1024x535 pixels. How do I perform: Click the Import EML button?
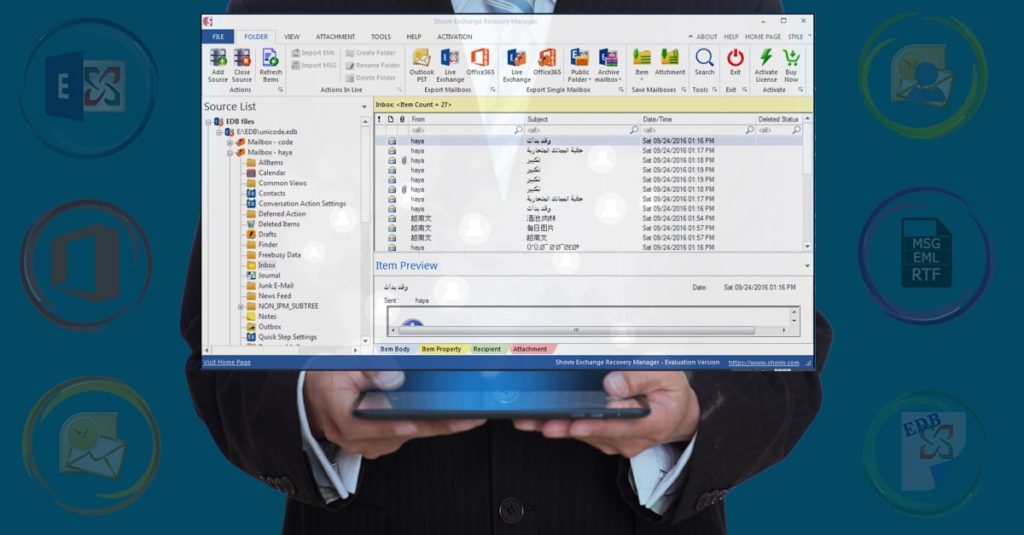(313, 53)
